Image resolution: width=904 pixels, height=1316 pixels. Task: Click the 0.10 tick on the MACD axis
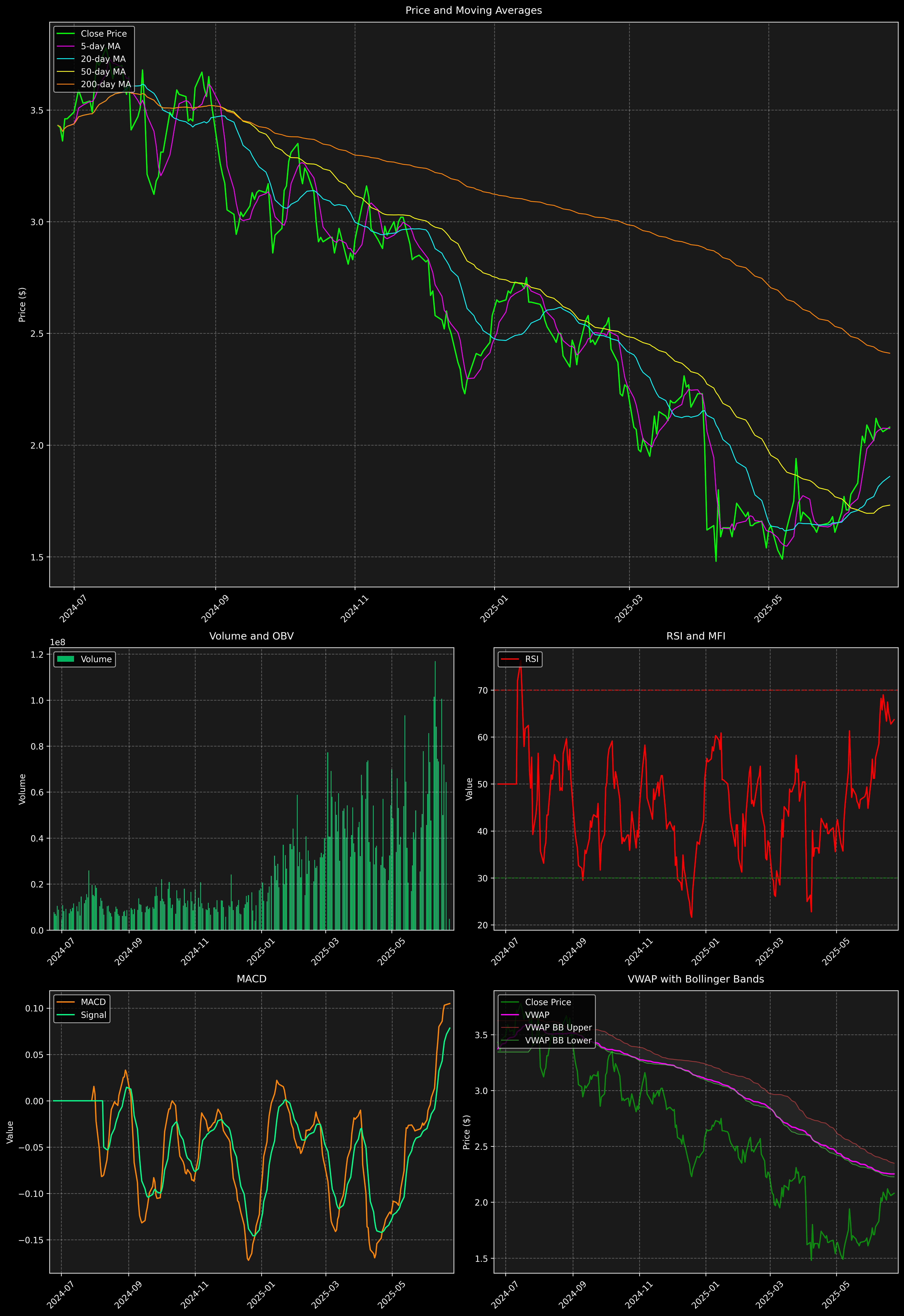coord(35,1009)
